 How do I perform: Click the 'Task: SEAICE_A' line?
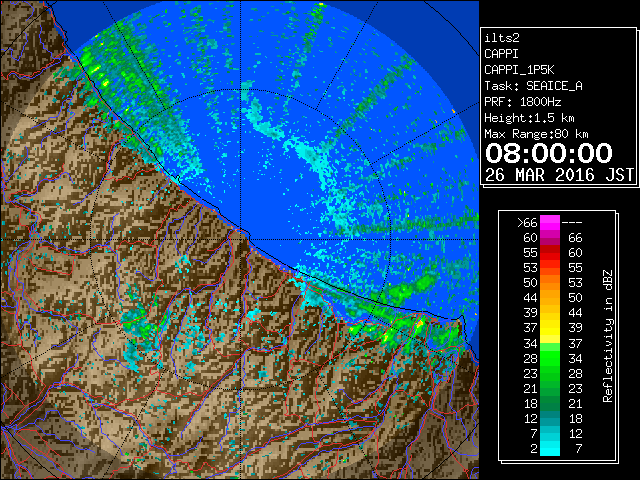[533, 86]
